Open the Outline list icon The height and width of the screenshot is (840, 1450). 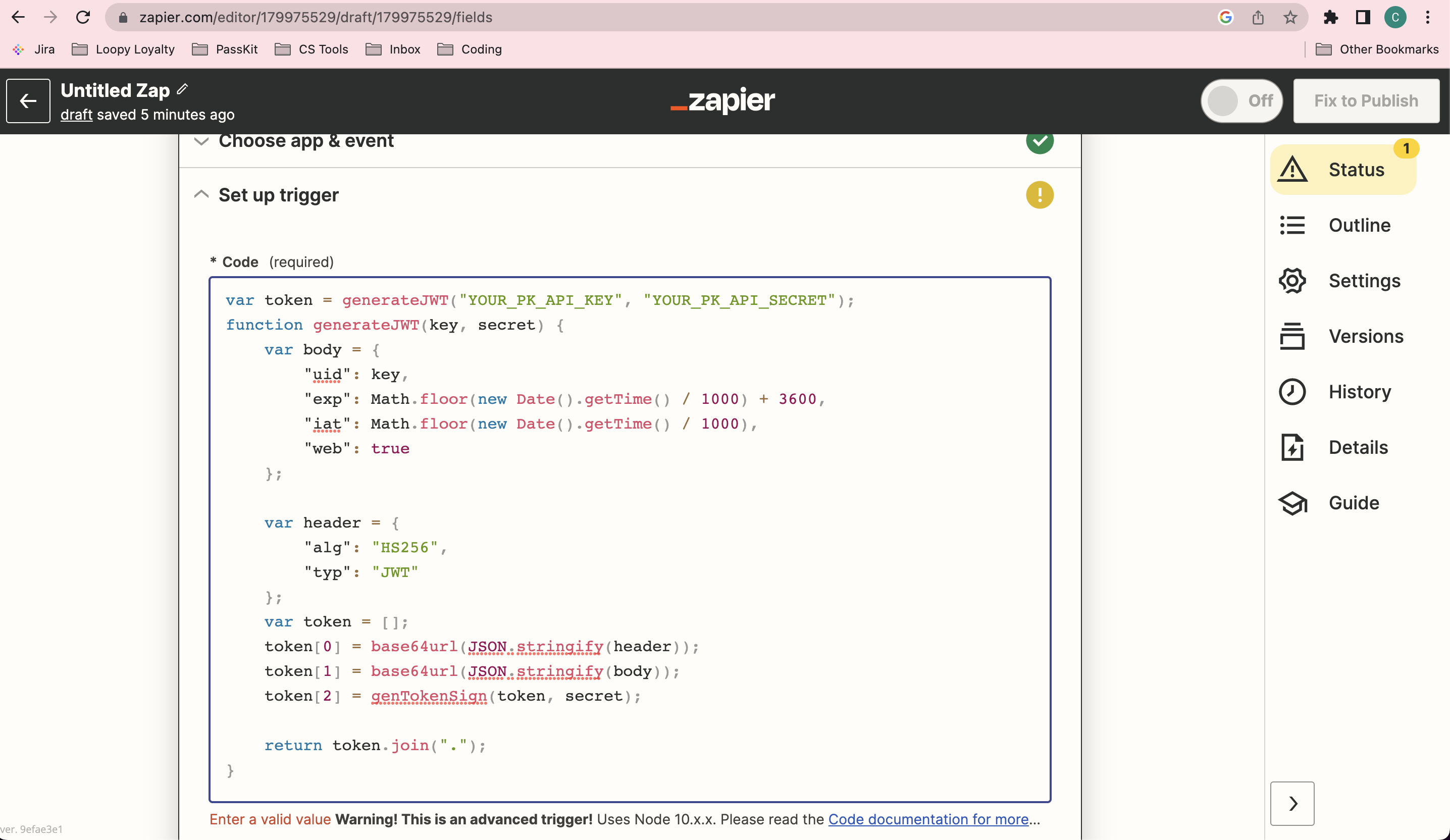(1292, 225)
